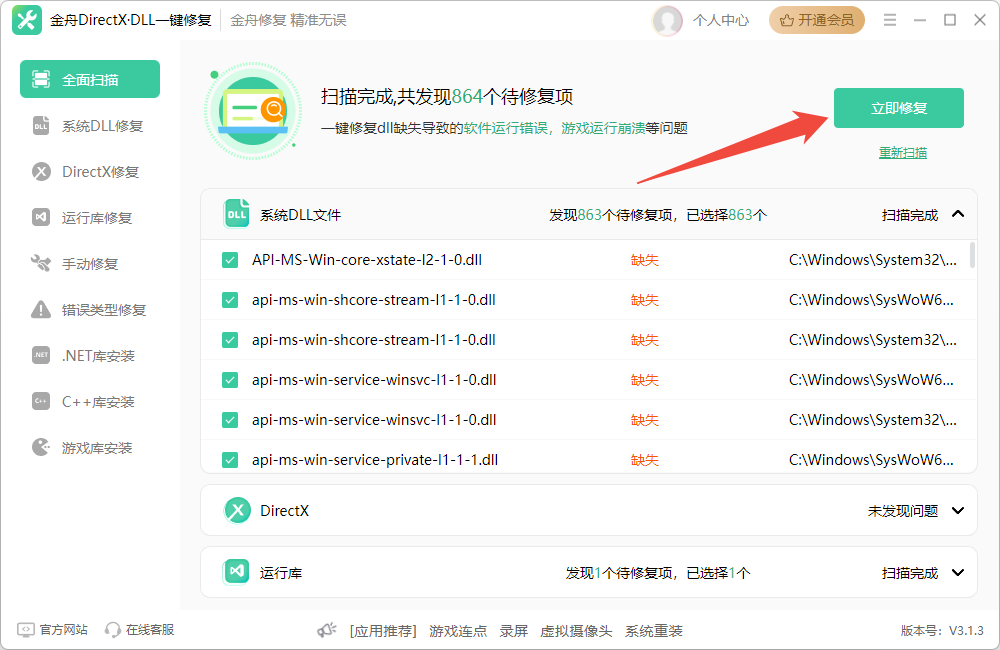Click the runtime library repair icon
The image size is (1000, 650).
pos(41,218)
